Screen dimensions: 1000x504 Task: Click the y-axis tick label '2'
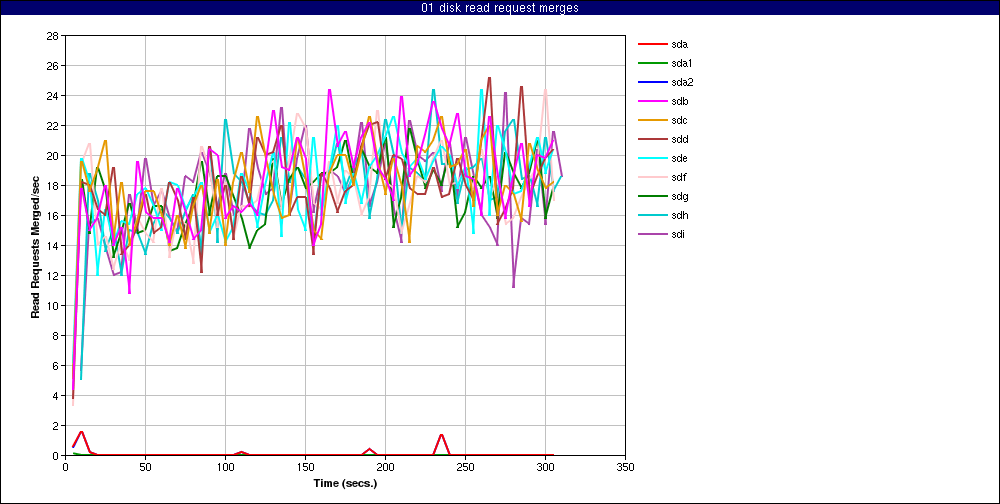pos(55,426)
